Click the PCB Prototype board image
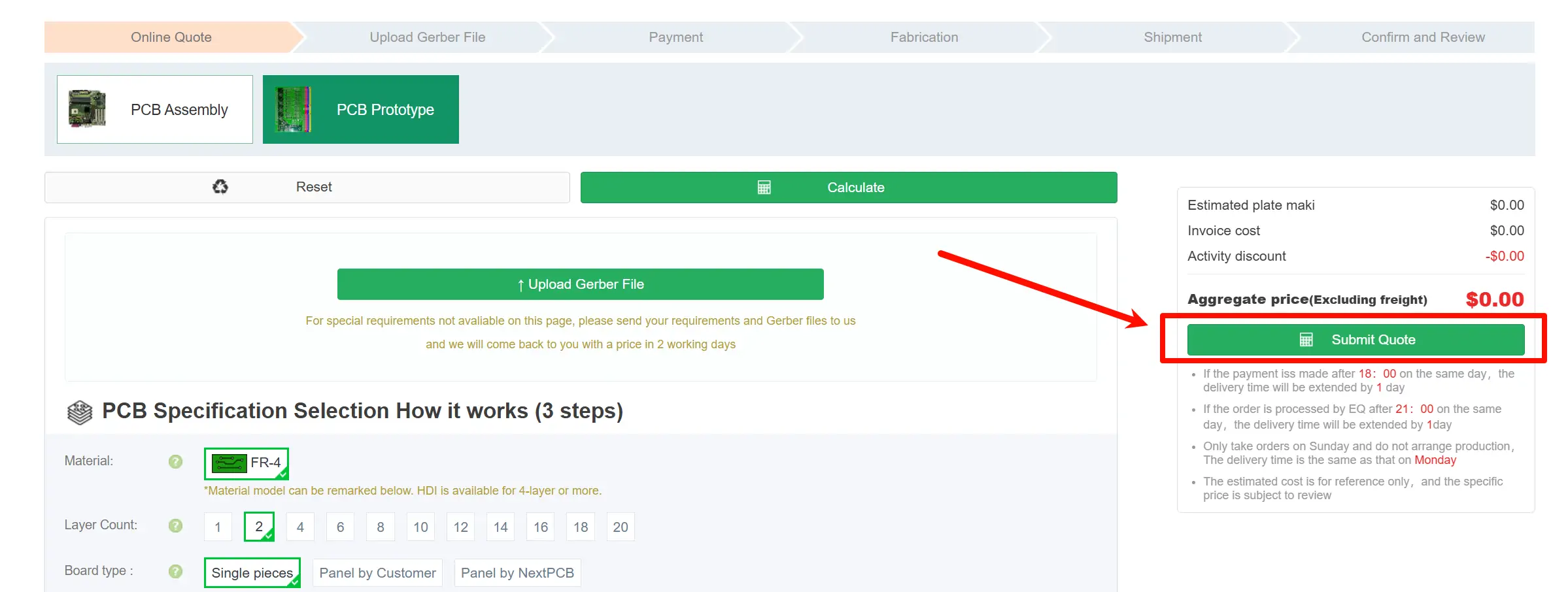The image size is (1568, 592). (293, 109)
